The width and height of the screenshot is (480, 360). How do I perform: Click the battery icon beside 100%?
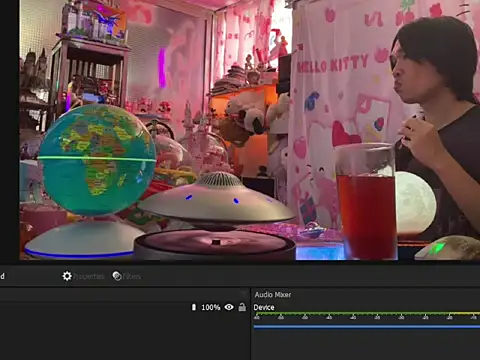pos(194,307)
